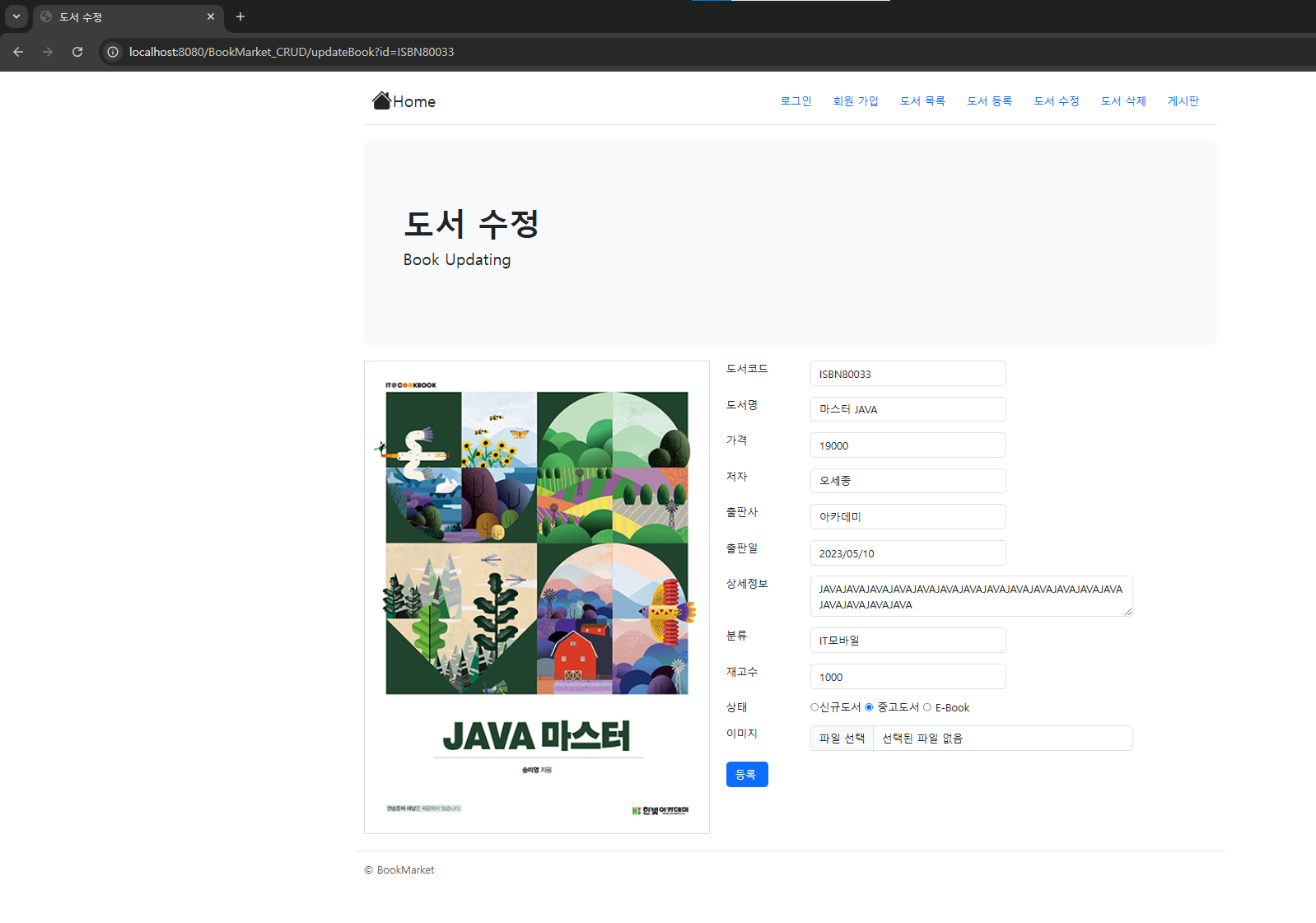The image size is (1316, 923).
Task: Select the 도서 수정 browser tab
Action: (x=128, y=17)
